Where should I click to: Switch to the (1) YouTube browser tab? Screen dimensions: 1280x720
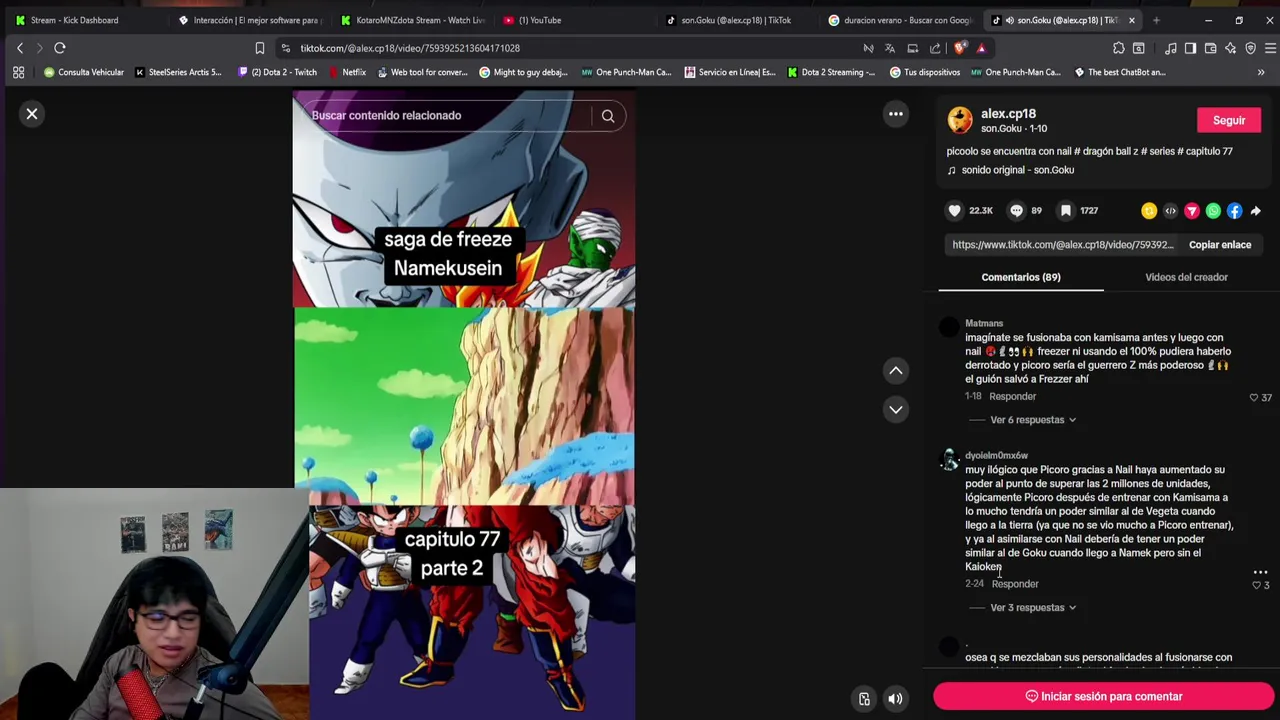coord(540,20)
